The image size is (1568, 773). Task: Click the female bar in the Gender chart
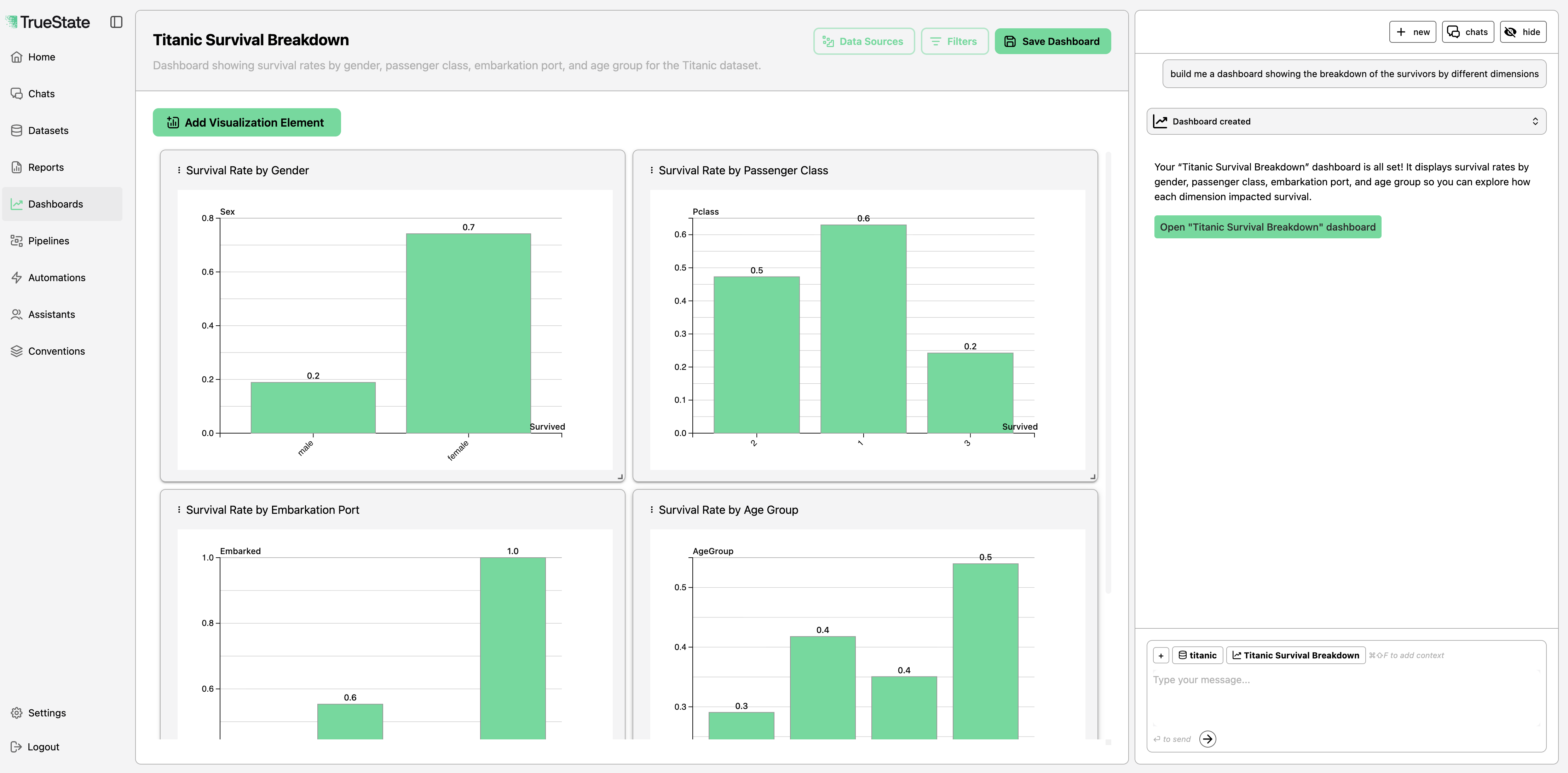pyautogui.click(x=469, y=333)
